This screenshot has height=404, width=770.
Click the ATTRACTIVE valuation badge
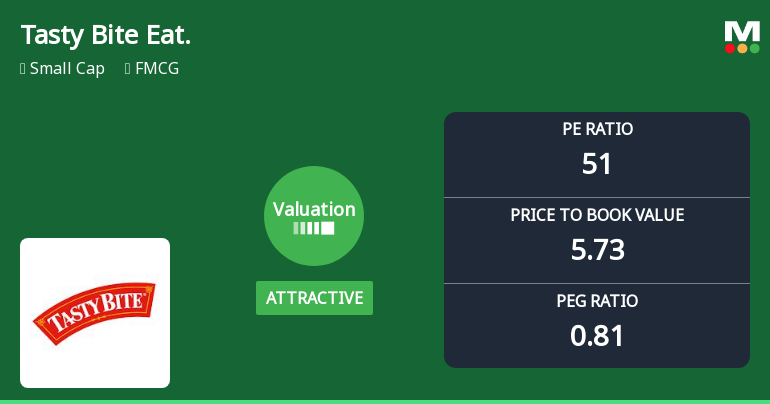314,298
